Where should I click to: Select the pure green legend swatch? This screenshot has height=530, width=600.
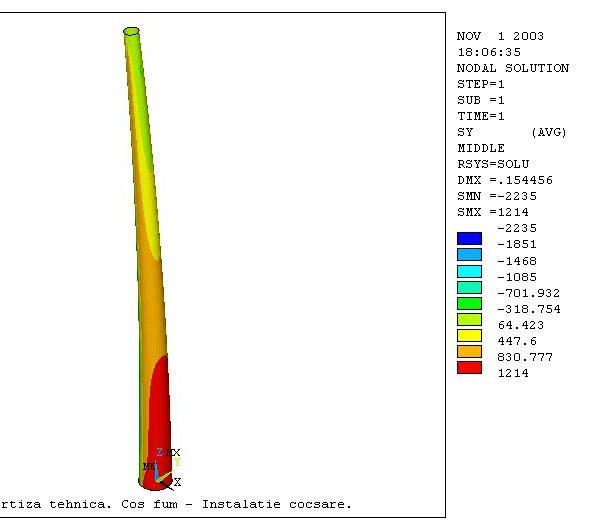pos(469,303)
